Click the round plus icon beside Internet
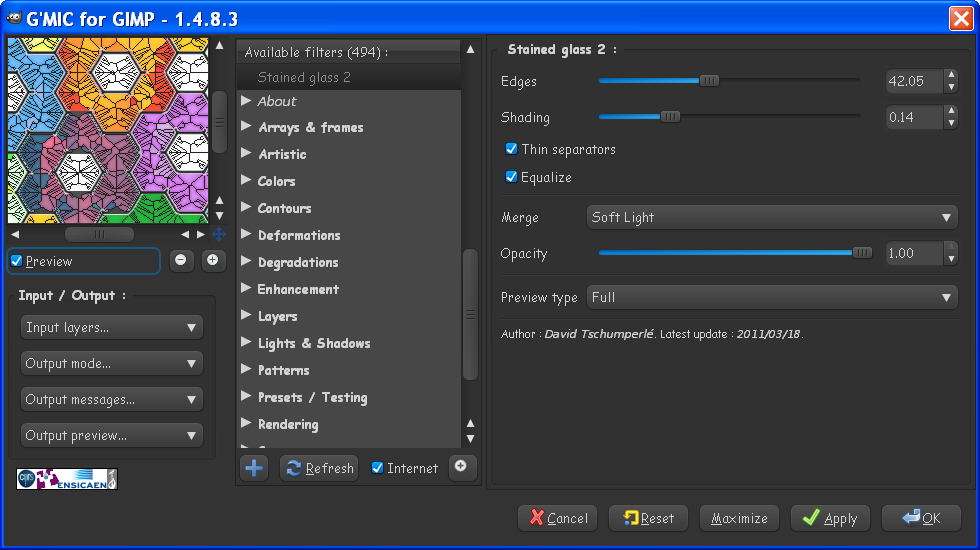 tap(461, 467)
